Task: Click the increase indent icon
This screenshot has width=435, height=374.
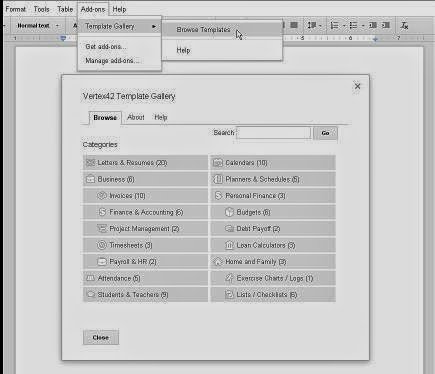Action: tap(386, 25)
